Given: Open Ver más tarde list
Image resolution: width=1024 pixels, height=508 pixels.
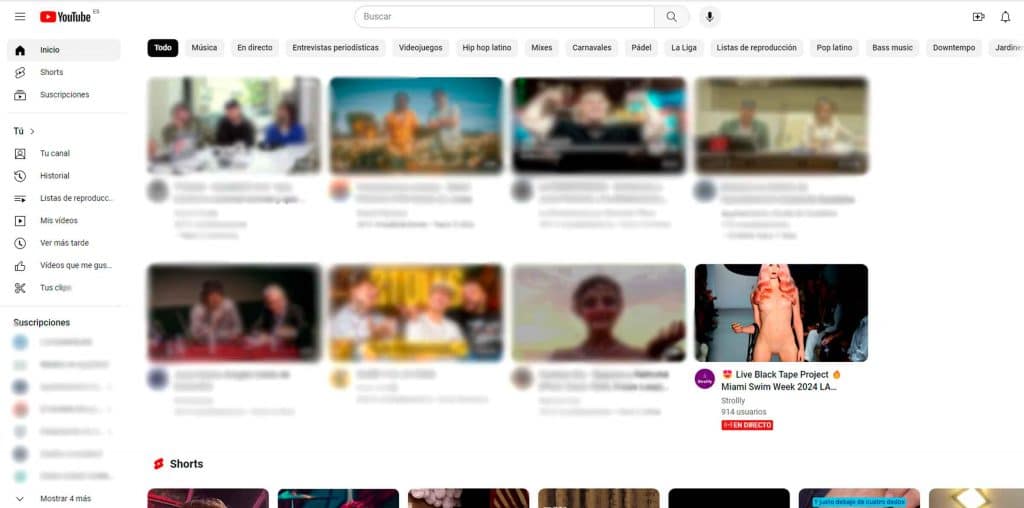Looking at the screenshot, I should [64, 243].
